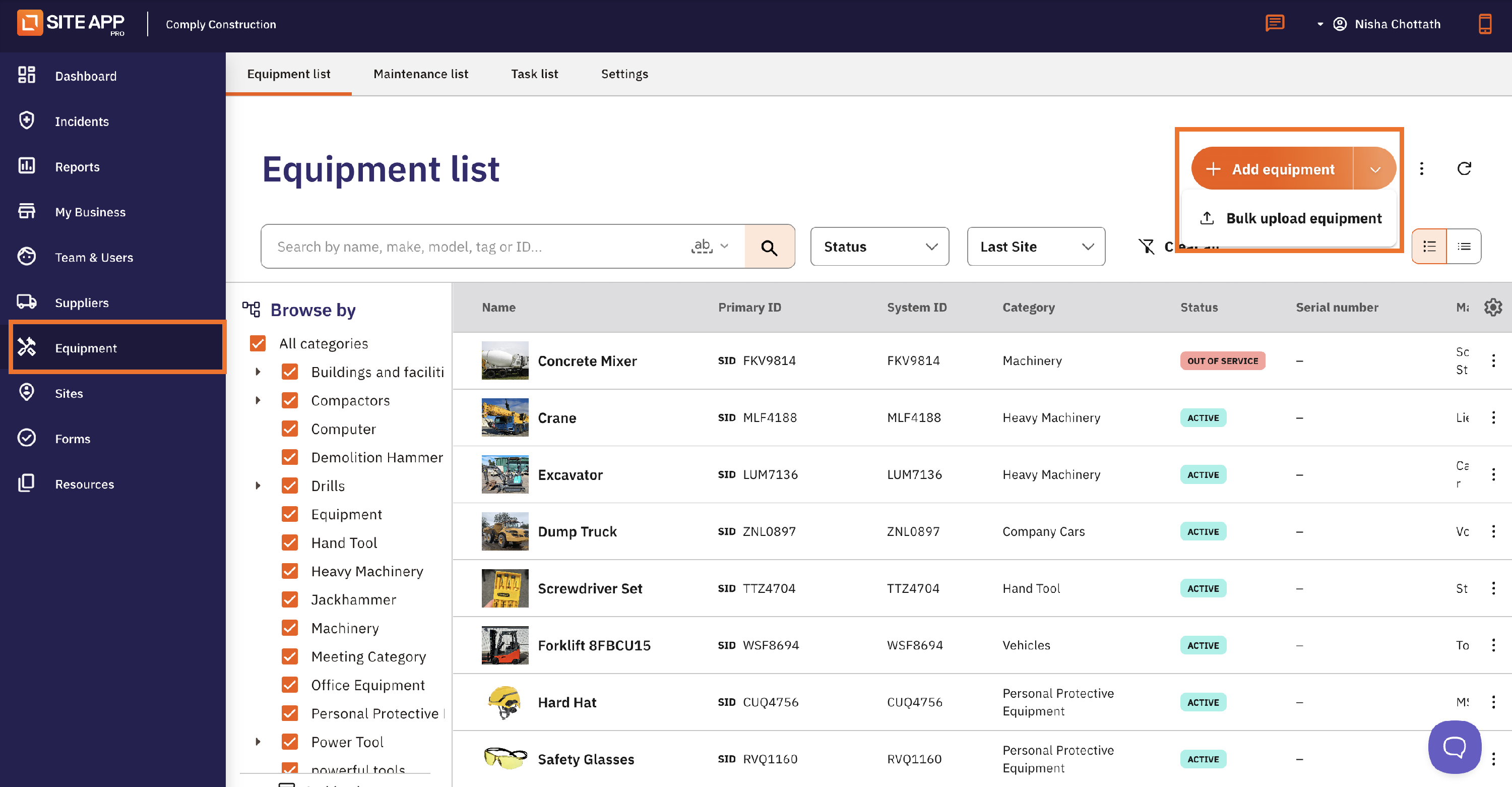
Task: Open the Nisha Chottath user menu
Action: (1379, 24)
